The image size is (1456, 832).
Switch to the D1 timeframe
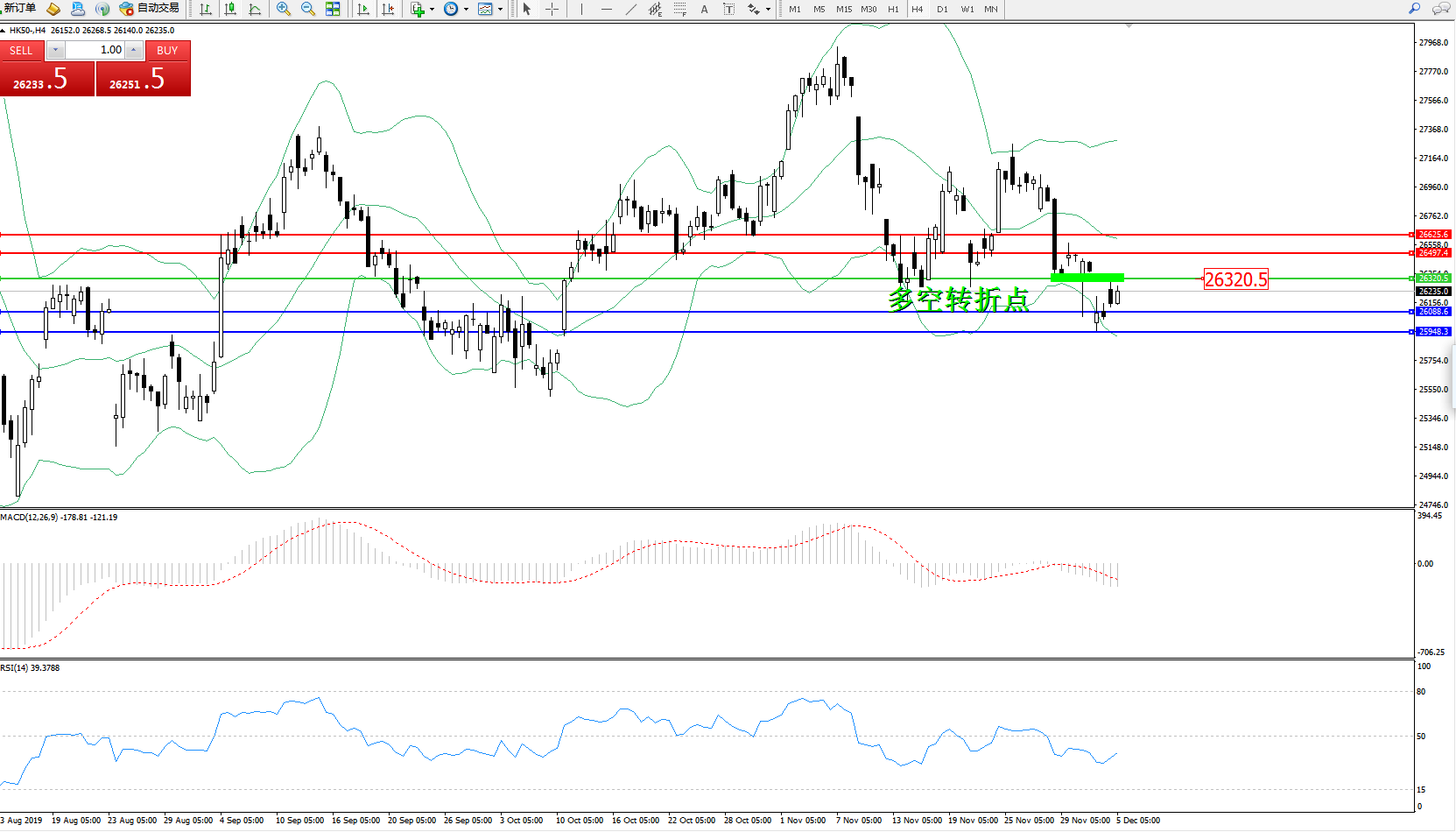[x=942, y=9]
